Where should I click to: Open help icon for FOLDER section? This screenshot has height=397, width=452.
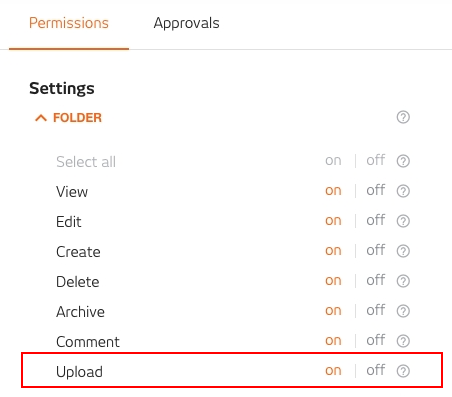tap(403, 117)
